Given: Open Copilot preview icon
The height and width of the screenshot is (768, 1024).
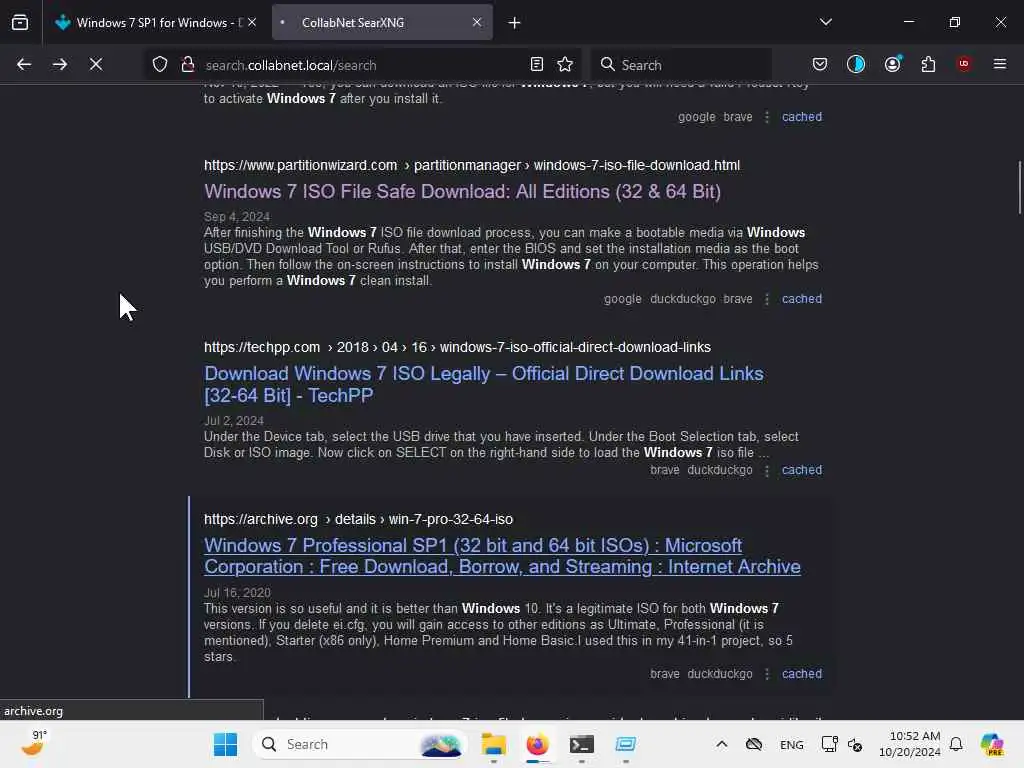Looking at the screenshot, I should pyautogui.click(x=992, y=744).
